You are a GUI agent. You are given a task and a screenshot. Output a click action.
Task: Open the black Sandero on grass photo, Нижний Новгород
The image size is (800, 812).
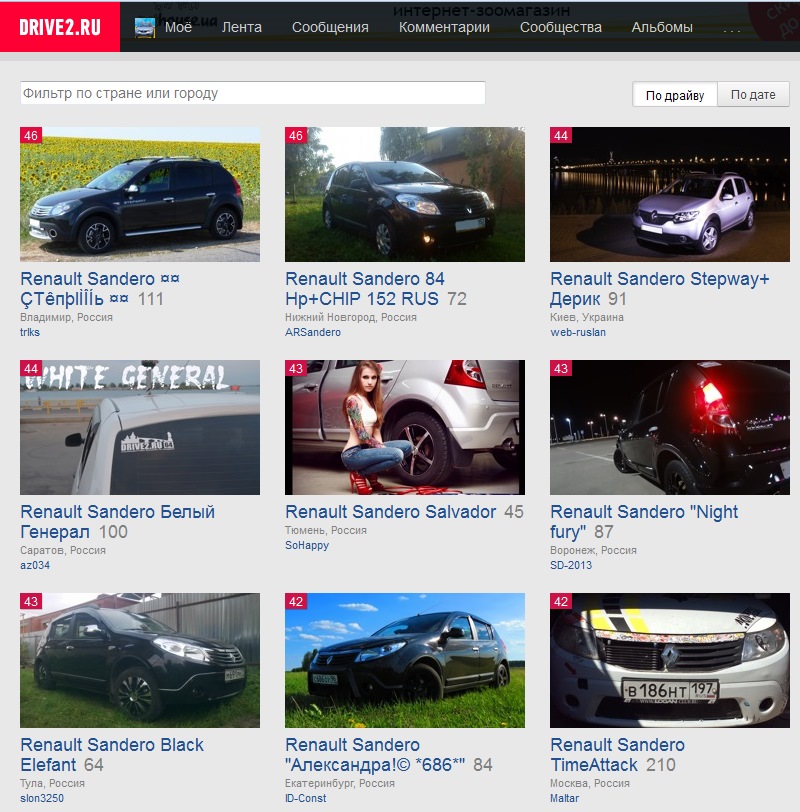pos(405,194)
